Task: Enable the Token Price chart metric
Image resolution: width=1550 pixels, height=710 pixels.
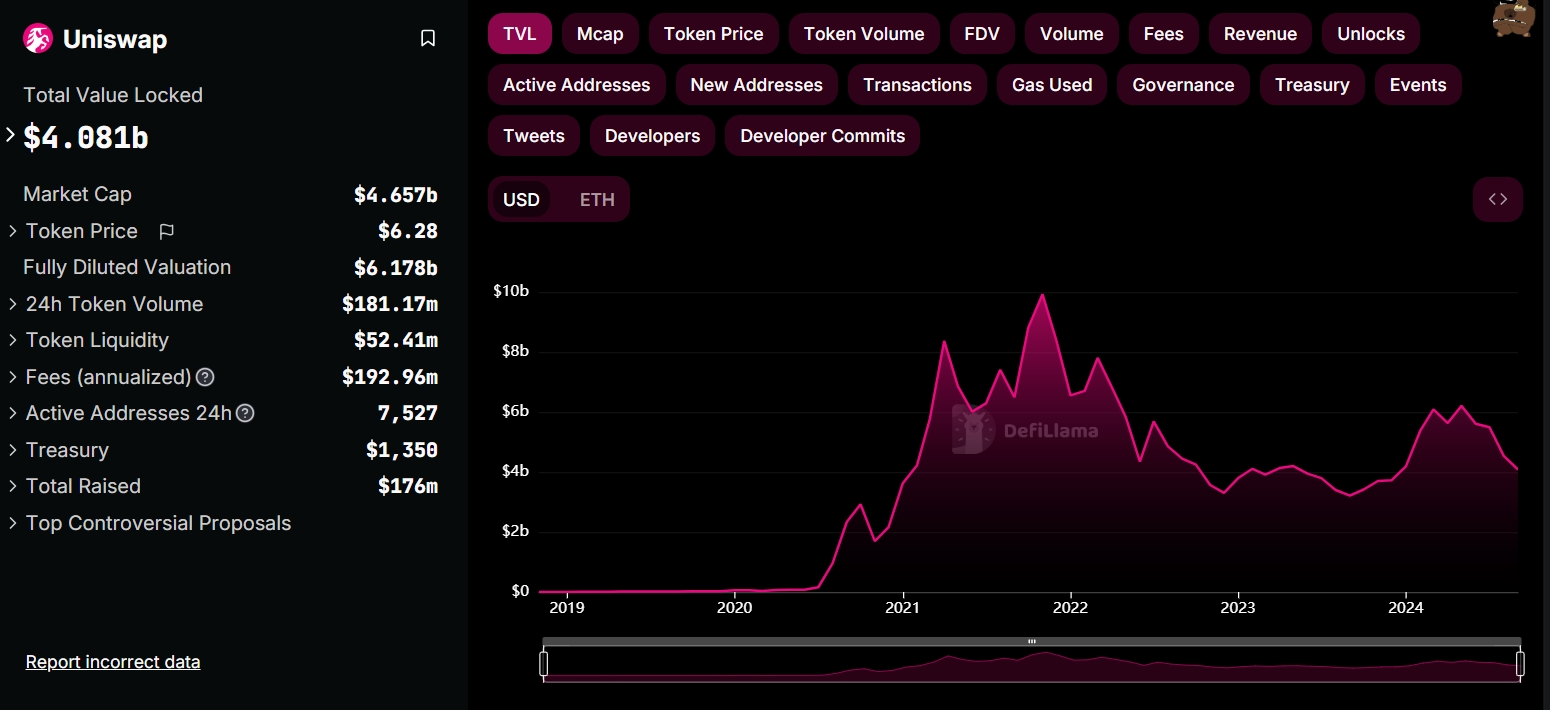Action: [x=714, y=34]
